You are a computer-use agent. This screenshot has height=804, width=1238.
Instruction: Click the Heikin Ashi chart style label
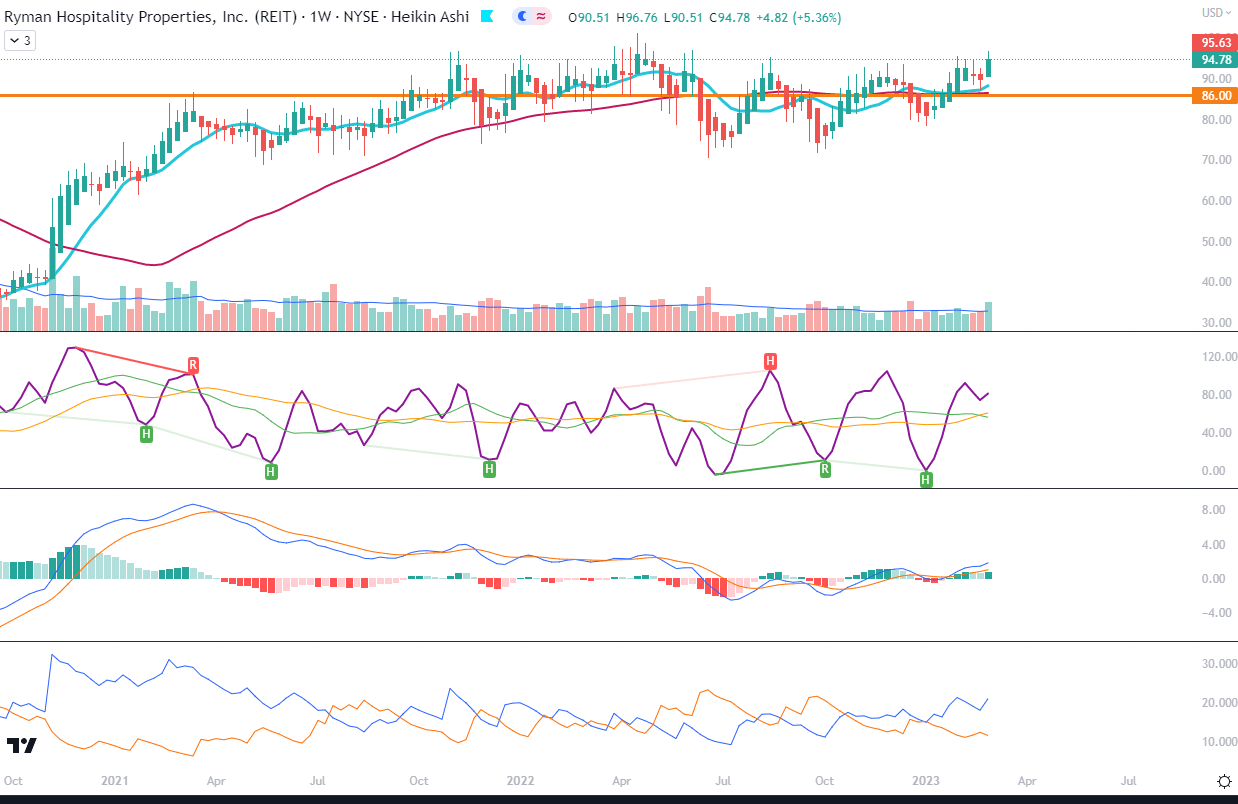430,17
